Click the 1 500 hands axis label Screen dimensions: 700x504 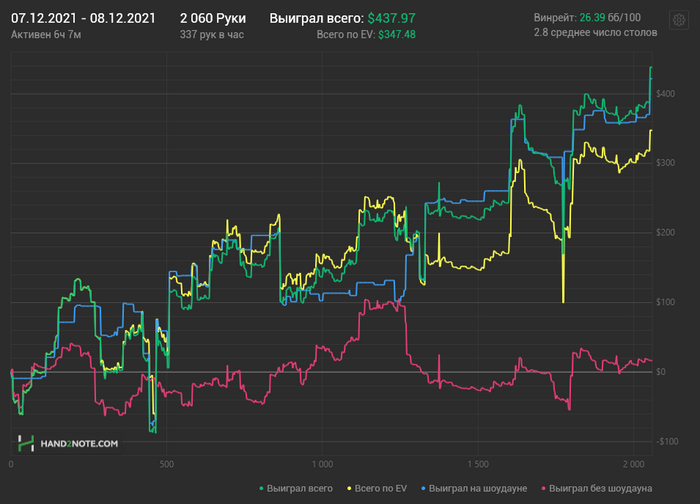pos(478,465)
